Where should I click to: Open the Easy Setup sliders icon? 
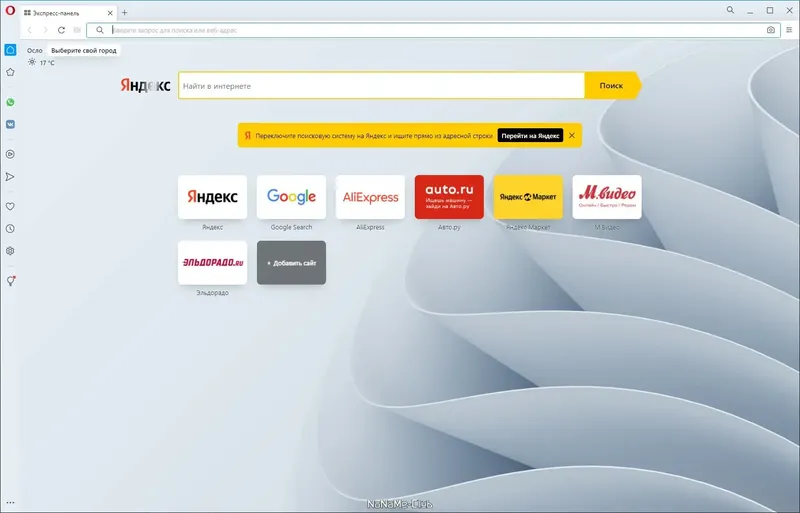click(789, 30)
